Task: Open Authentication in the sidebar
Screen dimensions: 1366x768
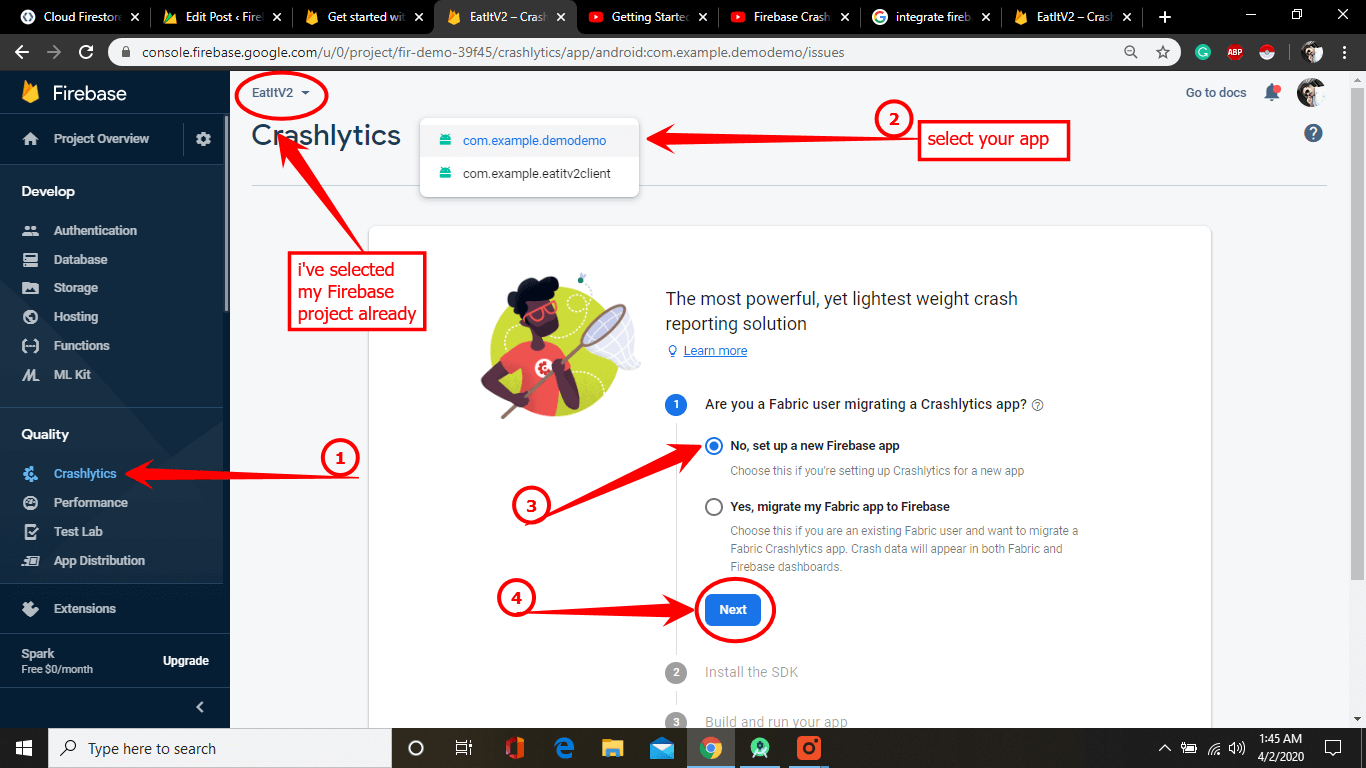Action: click(x=95, y=230)
